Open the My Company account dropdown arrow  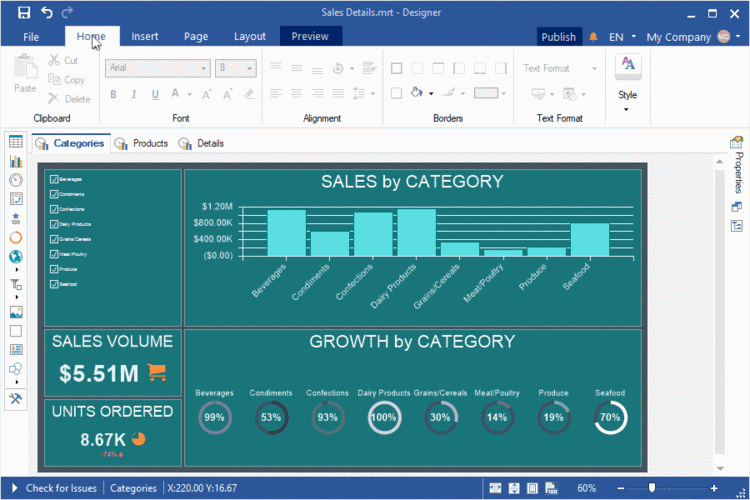(738, 37)
